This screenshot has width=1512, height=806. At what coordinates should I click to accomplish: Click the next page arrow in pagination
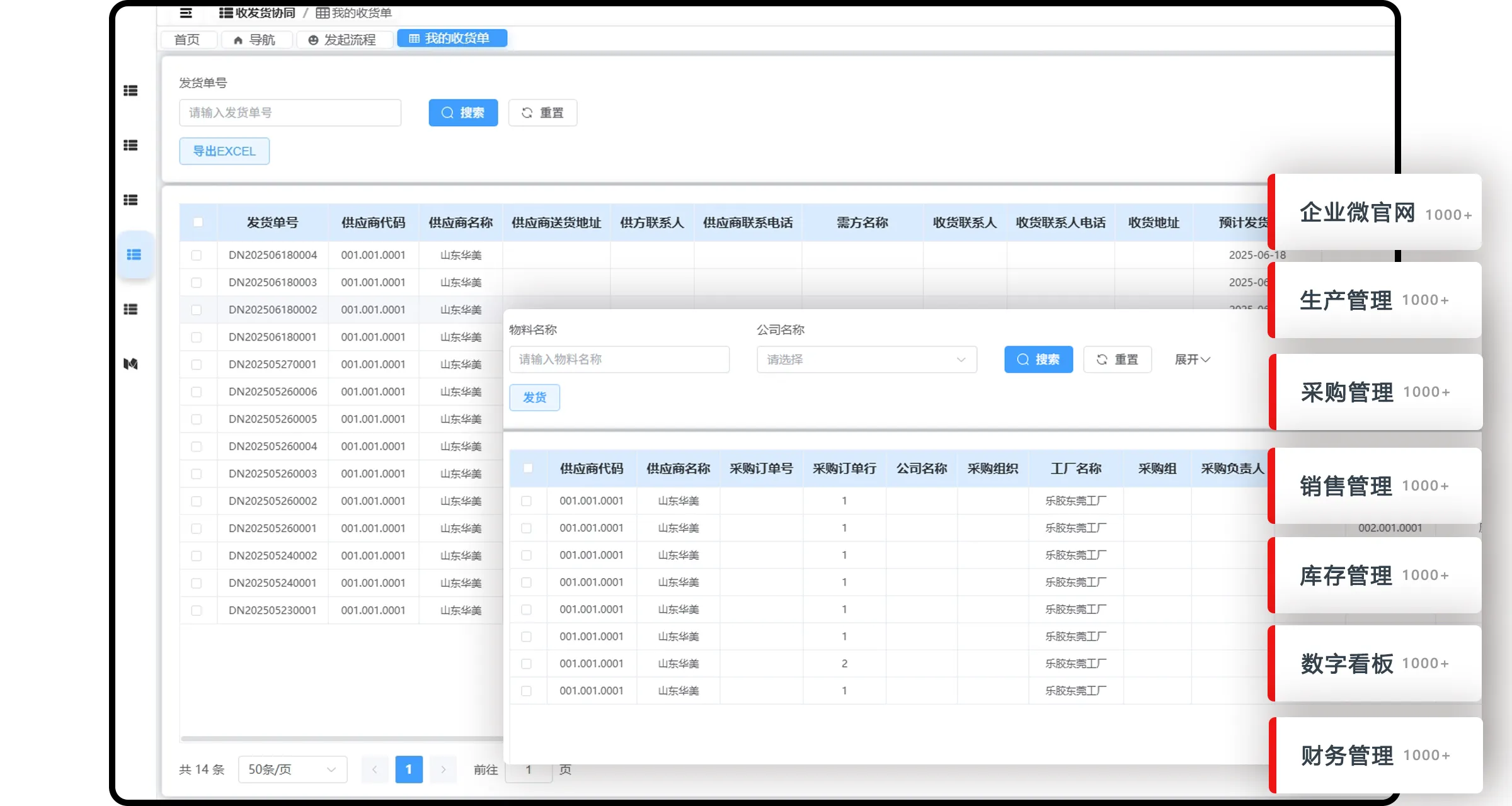[x=443, y=769]
